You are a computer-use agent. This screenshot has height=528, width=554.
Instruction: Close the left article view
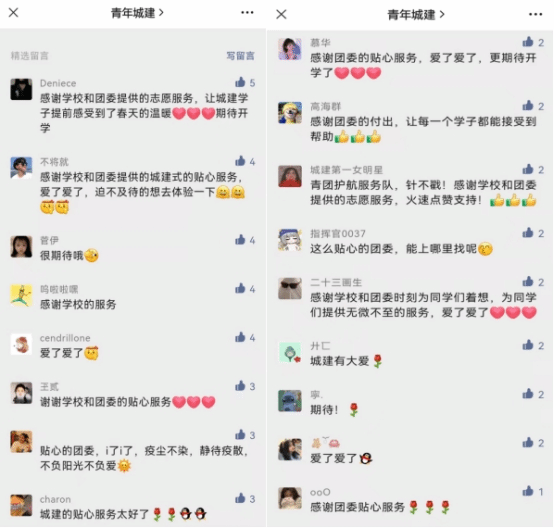click(x=13, y=13)
